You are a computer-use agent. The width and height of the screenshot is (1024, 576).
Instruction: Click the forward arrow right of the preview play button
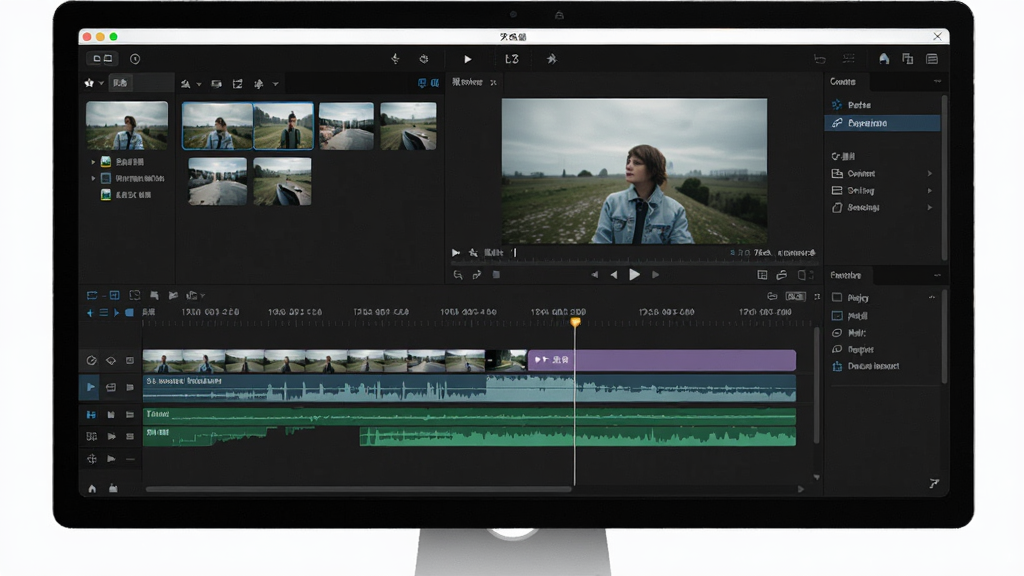pyautogui.click(x=656, y=275)
